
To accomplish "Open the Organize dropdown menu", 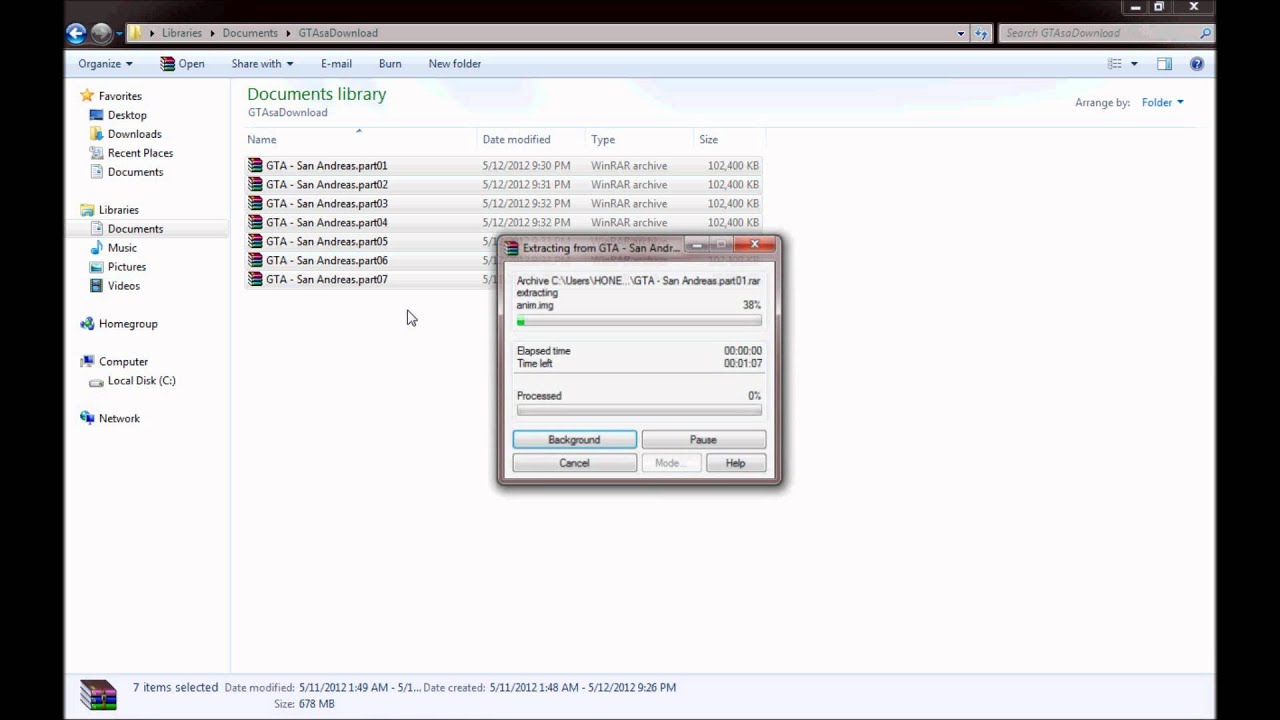I will 105,64.
